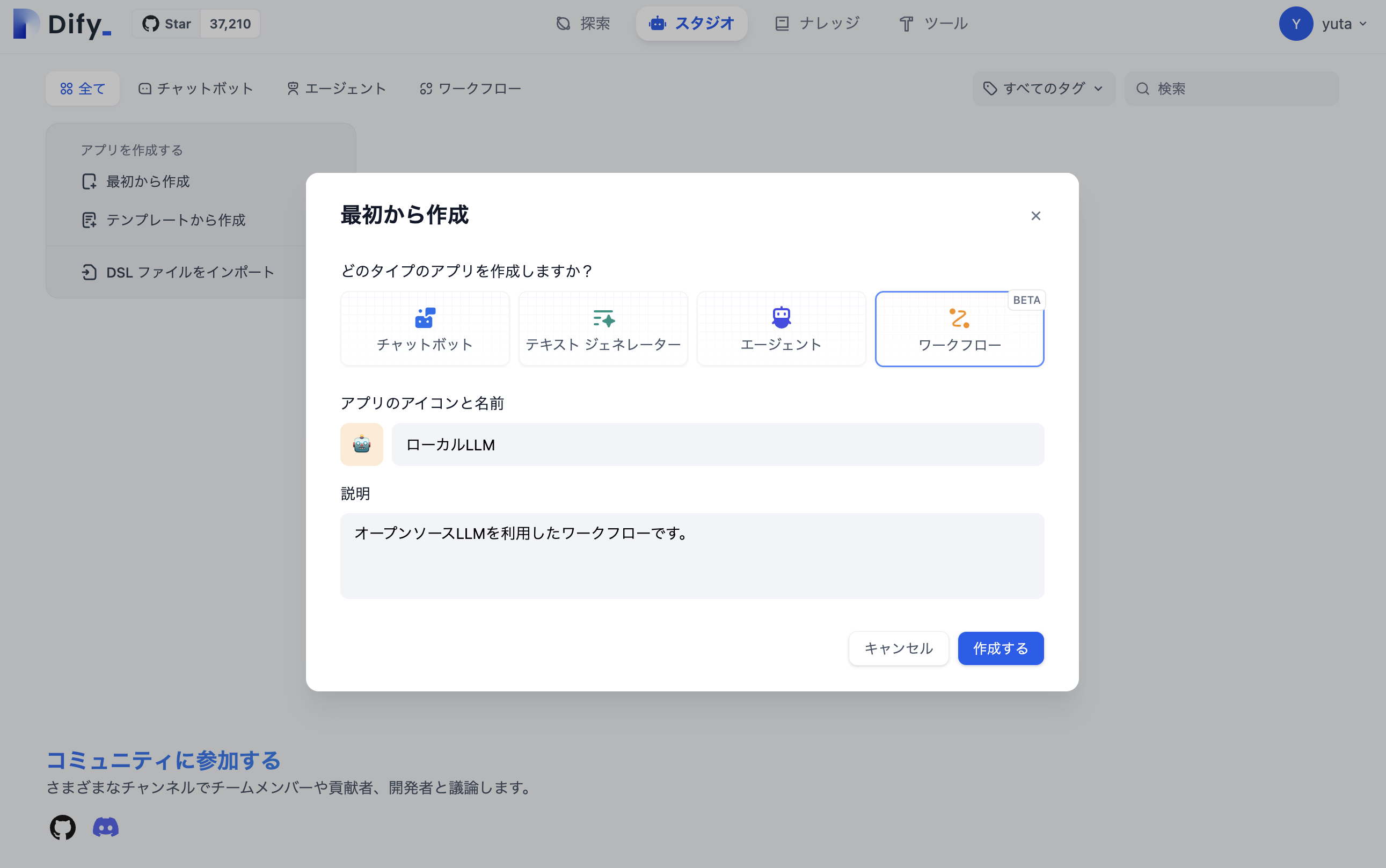Screen dimensions: 1386x868
Task: Select the エージェント app type card
Action: 780,329
